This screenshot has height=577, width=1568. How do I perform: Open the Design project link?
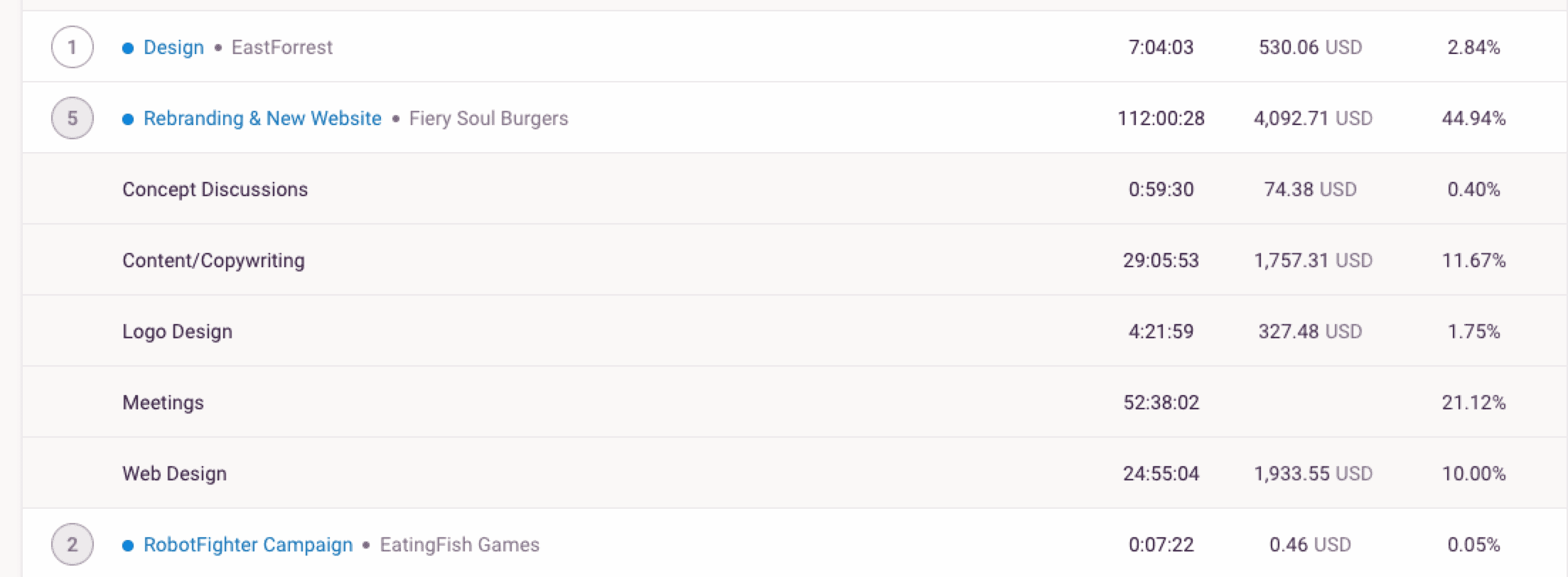[x=173, y=47]
